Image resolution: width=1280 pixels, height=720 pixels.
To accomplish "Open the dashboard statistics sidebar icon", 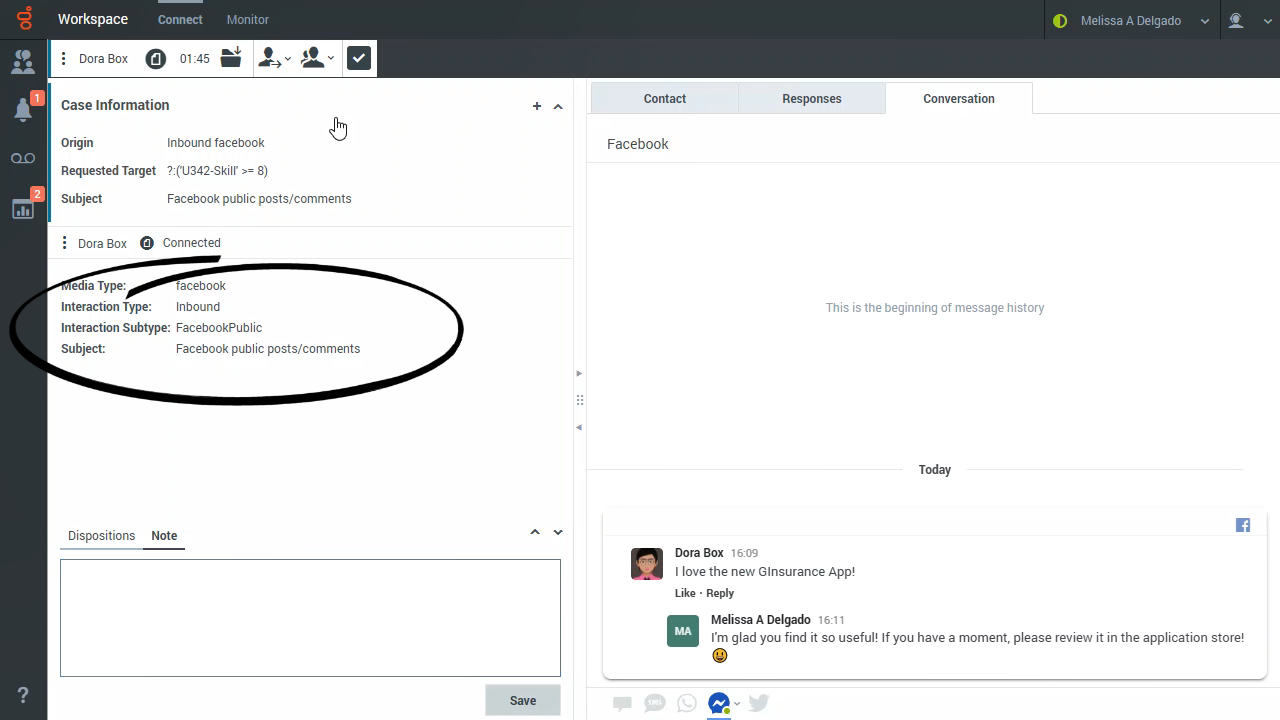I will click(23, 209).
